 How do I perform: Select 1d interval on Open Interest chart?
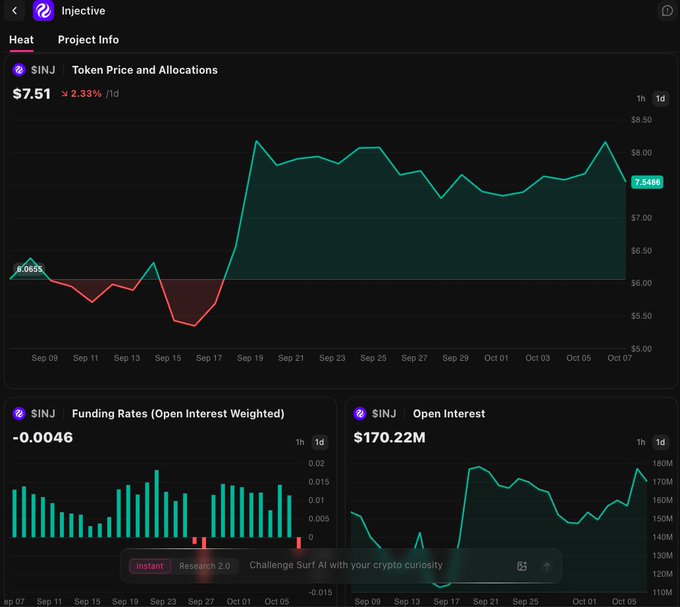point(660,442)
